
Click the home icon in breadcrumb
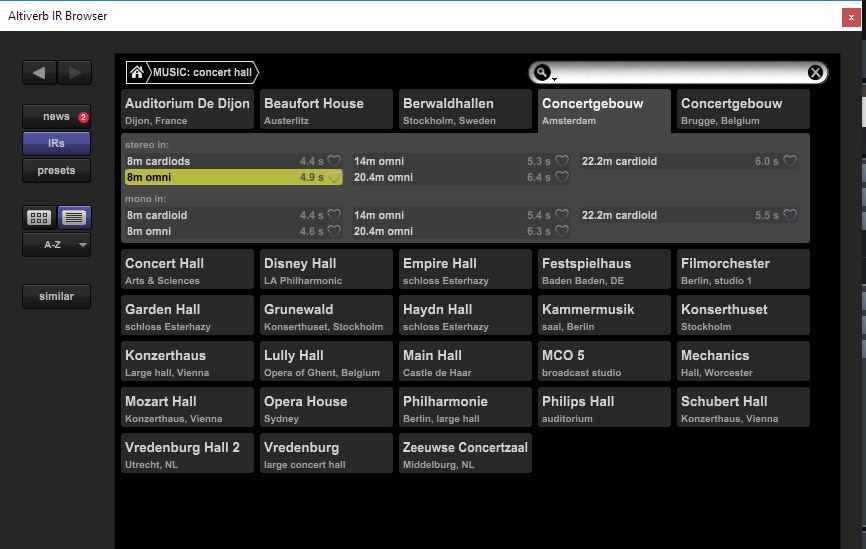137,72
